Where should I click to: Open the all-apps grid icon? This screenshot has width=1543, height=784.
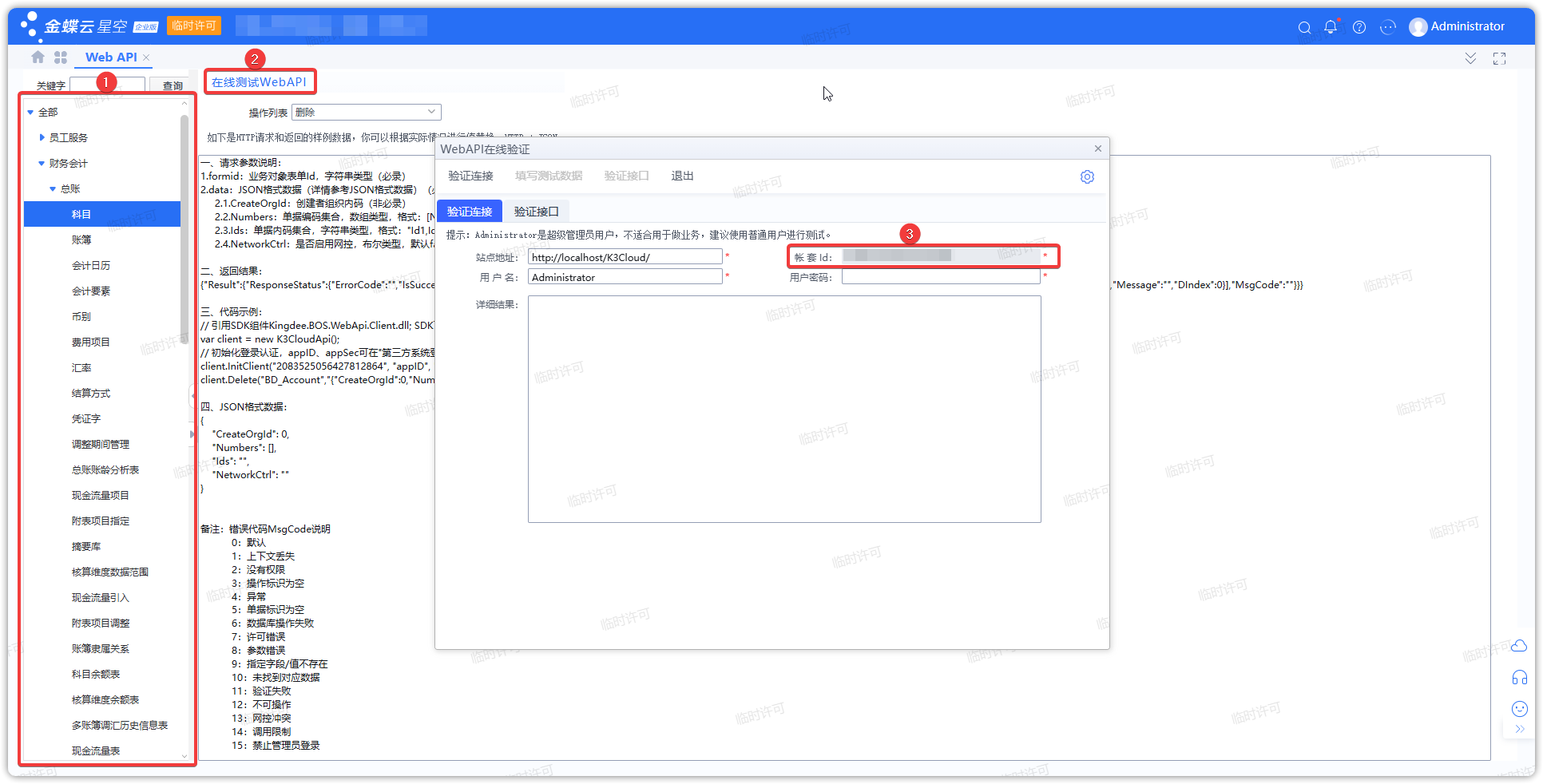coord(61,57)
